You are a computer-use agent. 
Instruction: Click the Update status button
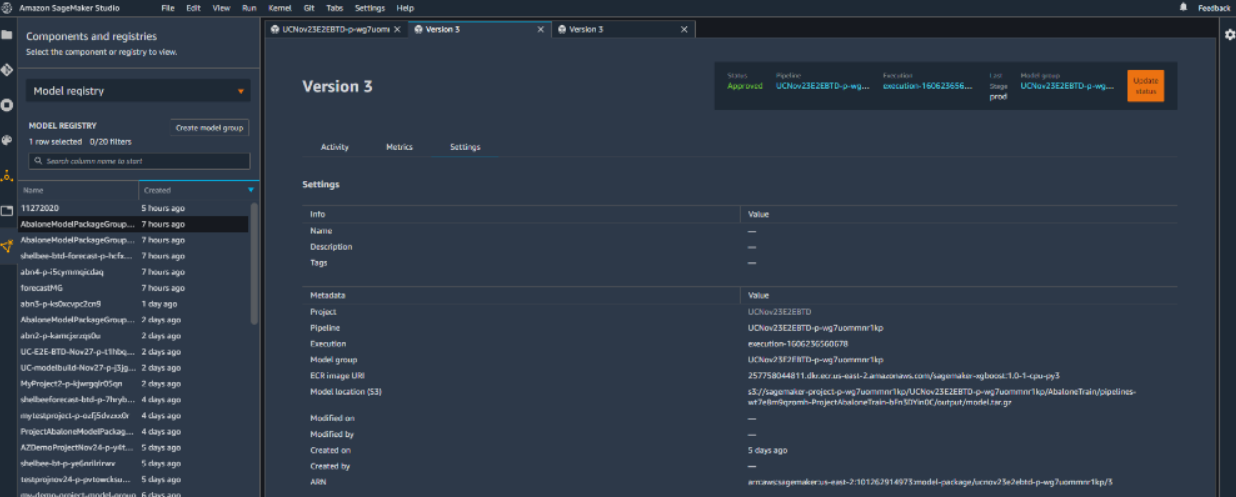(1145, 86)
